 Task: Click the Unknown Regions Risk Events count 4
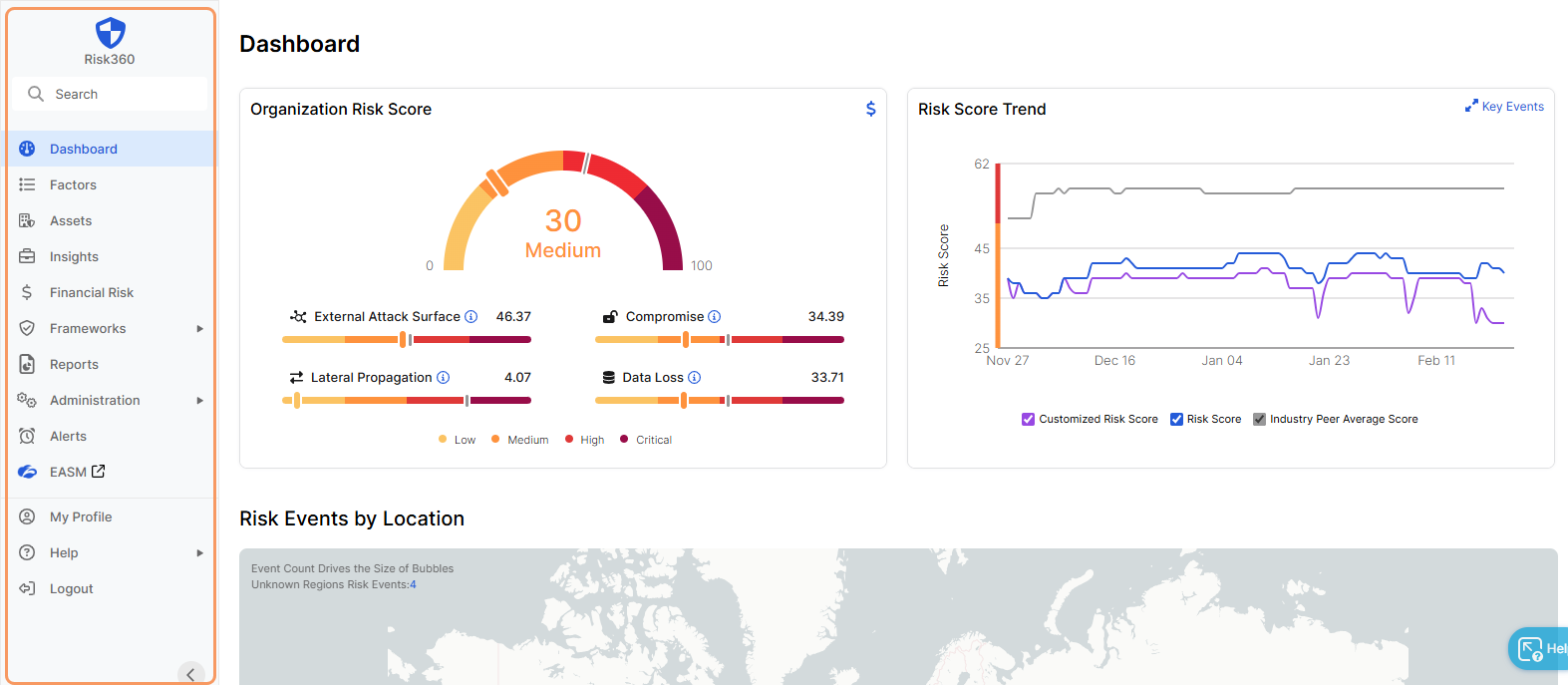(x=413, y=585)
